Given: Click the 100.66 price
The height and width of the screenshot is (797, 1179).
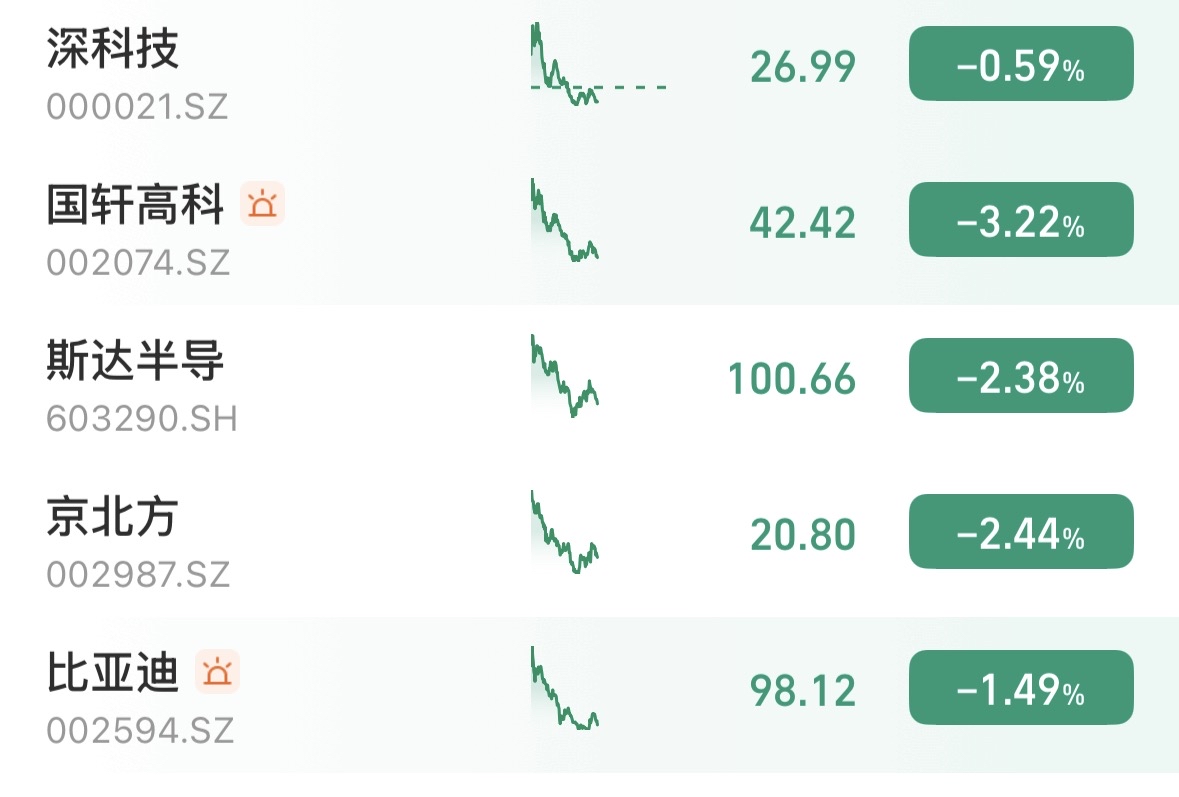Looking at the screenshot, I should [792, 380].
